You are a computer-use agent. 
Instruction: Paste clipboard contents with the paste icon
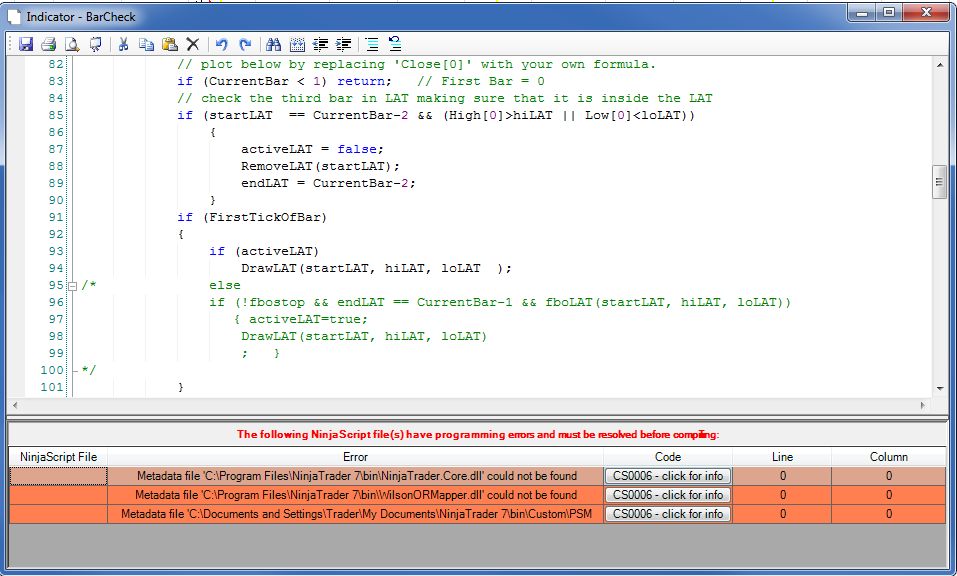[170, 44]
